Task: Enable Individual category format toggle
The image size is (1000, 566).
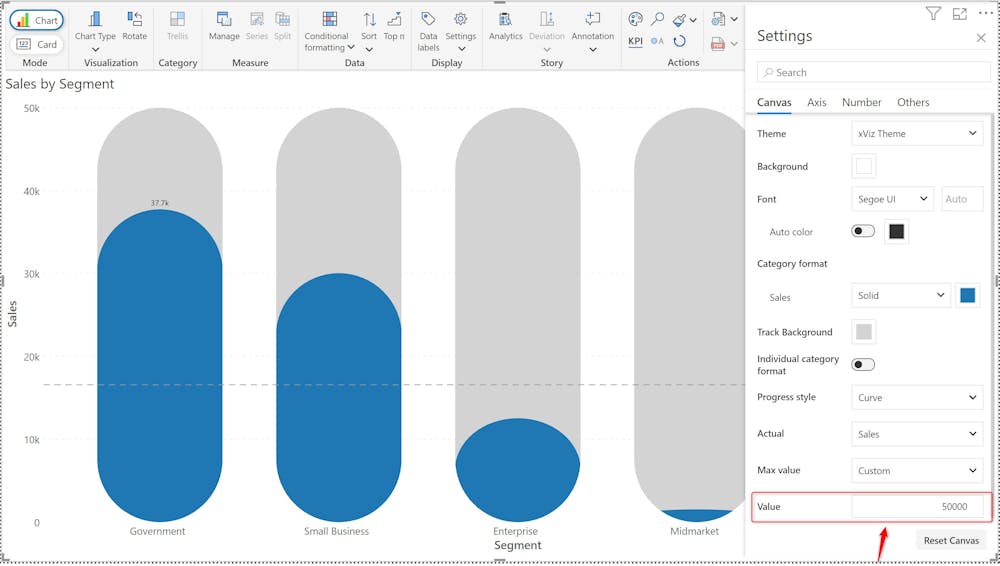Action: [863, 365]
